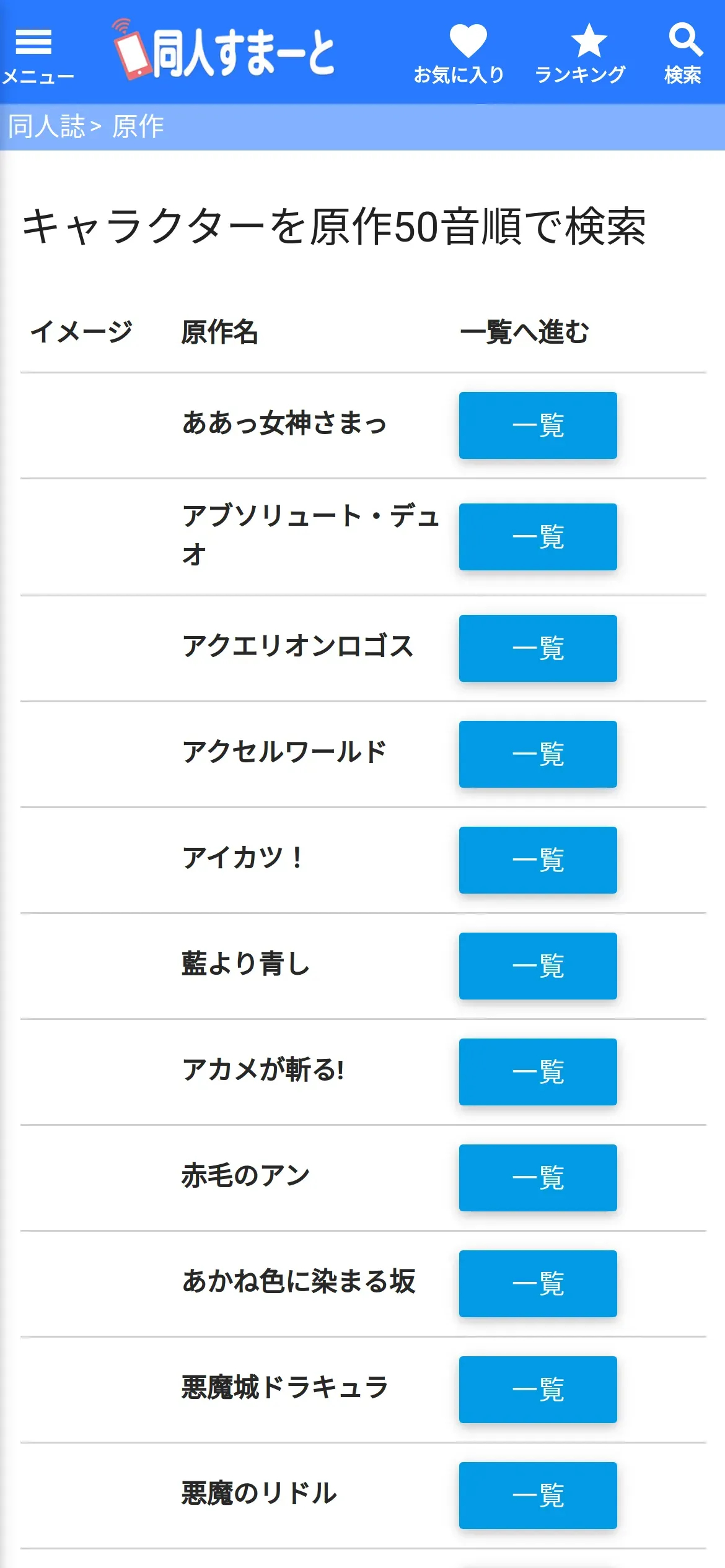This screenshot has width=725, height=1568.
Task: Open 一覧 for 悪魔のリドル
Action: point(537,1496)
